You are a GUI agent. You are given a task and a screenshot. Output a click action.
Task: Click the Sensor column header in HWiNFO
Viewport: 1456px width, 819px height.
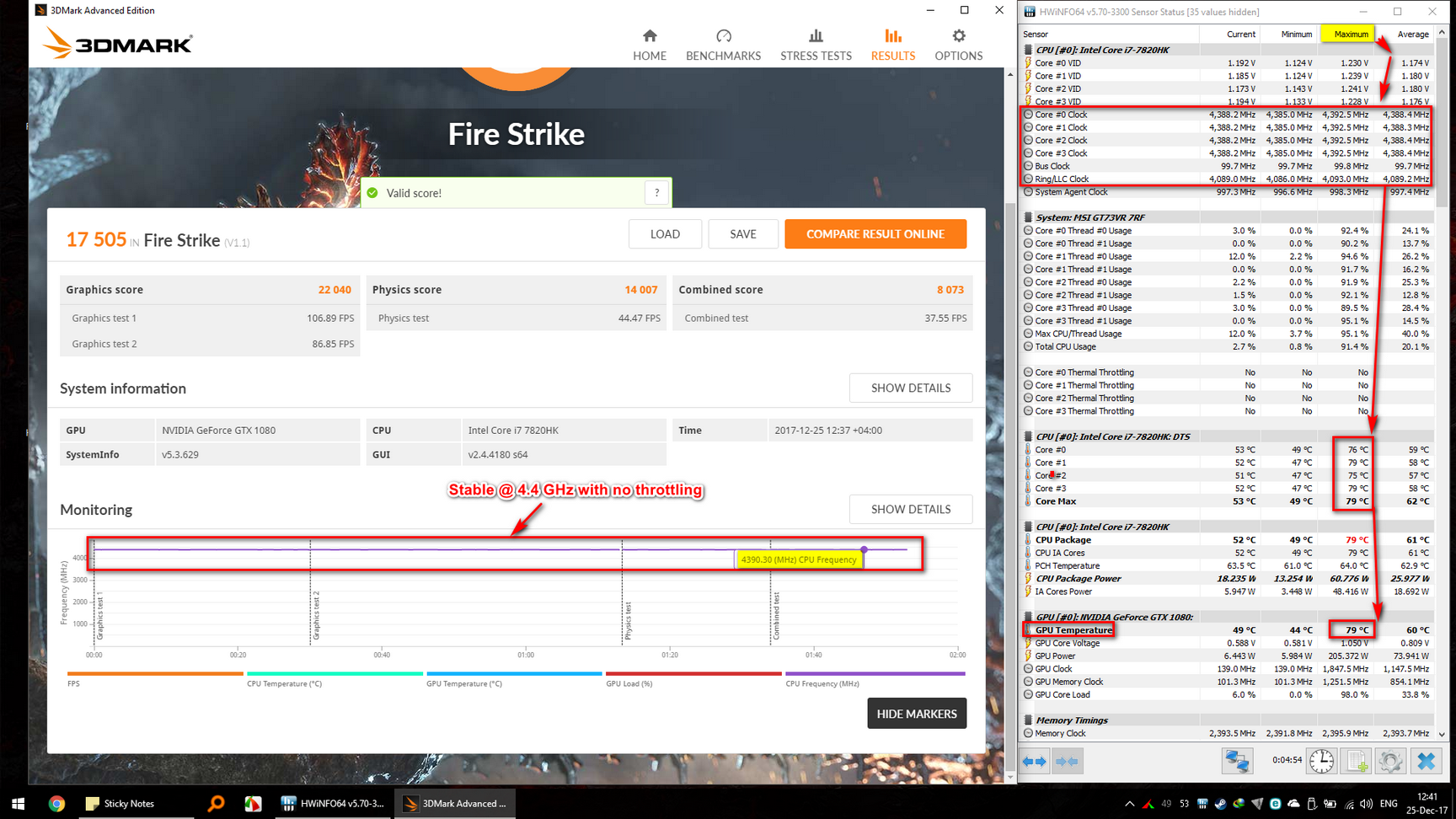[1109, 35]
